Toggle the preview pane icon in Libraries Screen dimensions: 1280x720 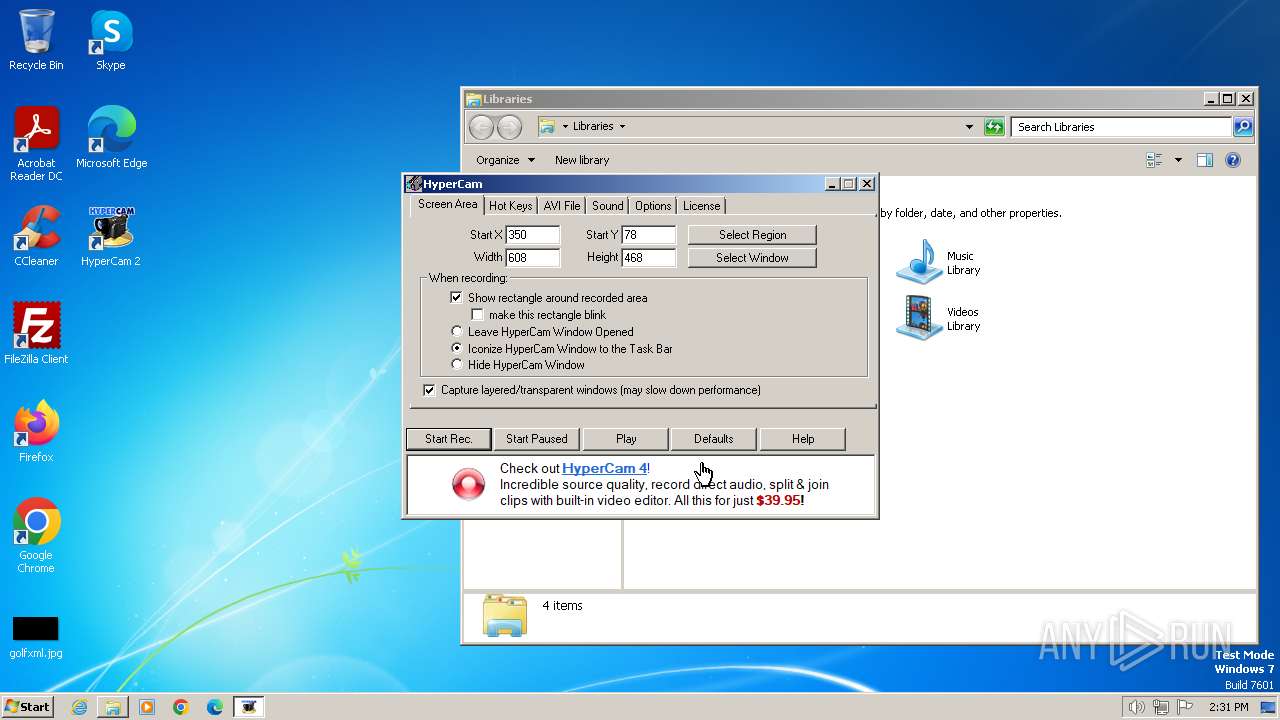pyautogui.click(x=1204, y=160)
